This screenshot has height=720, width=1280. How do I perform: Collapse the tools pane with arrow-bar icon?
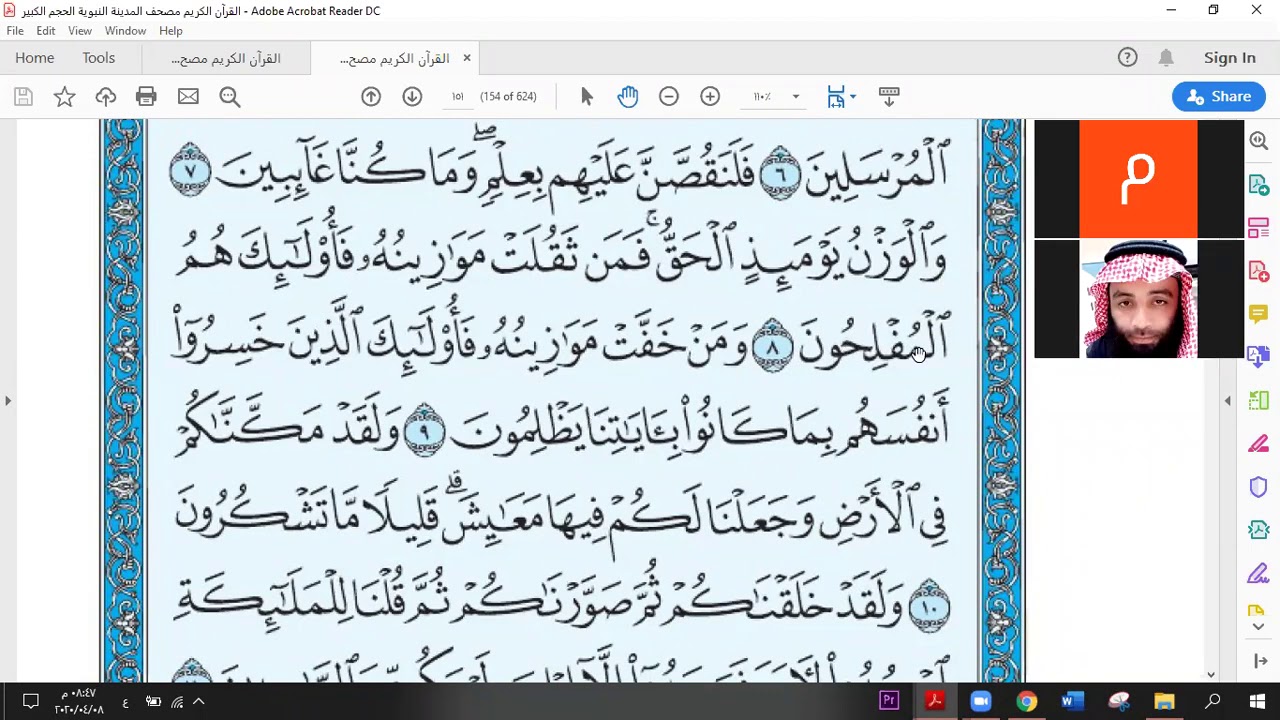pos(1260,662)
